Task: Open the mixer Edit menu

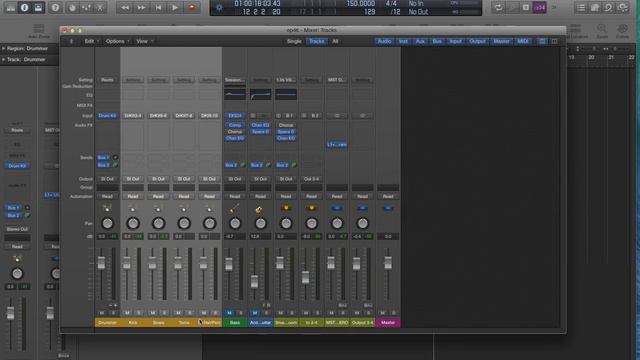Action: click(91, 41)
